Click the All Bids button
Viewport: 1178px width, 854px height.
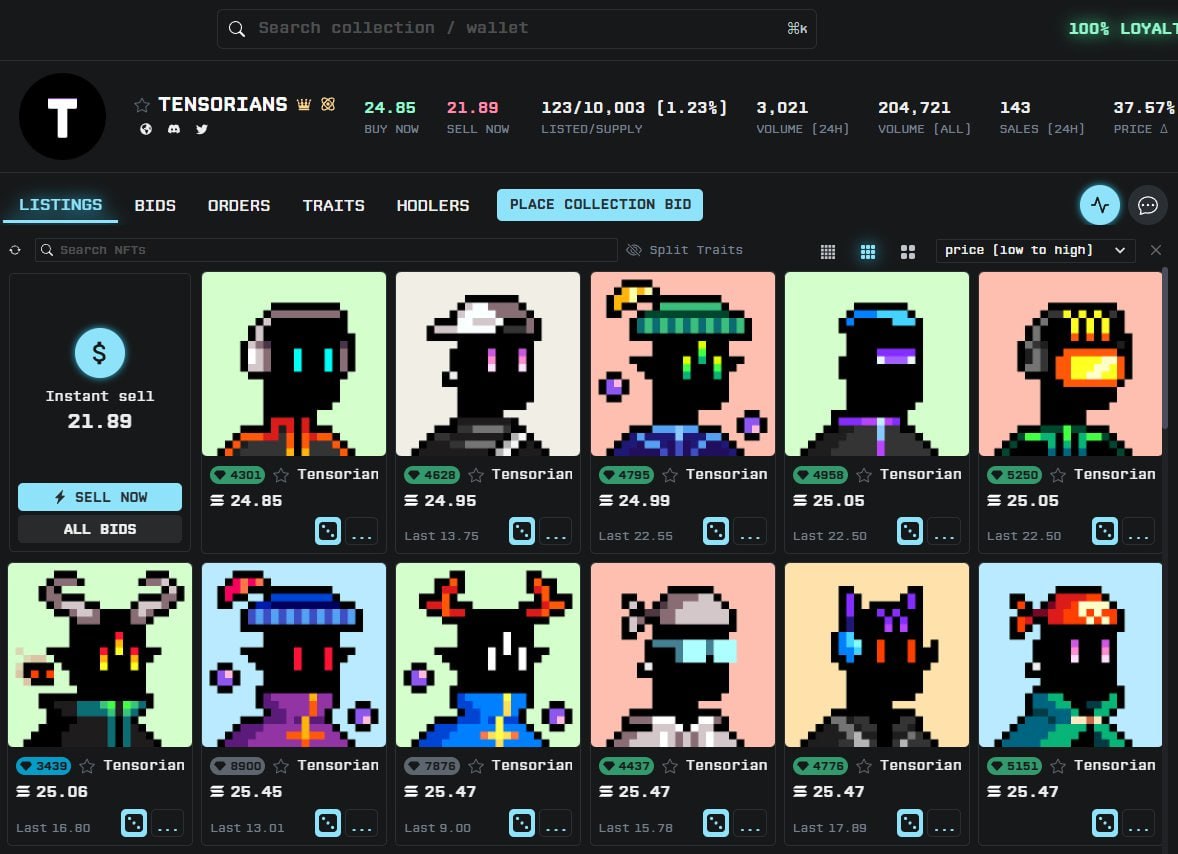click(100, 529)
